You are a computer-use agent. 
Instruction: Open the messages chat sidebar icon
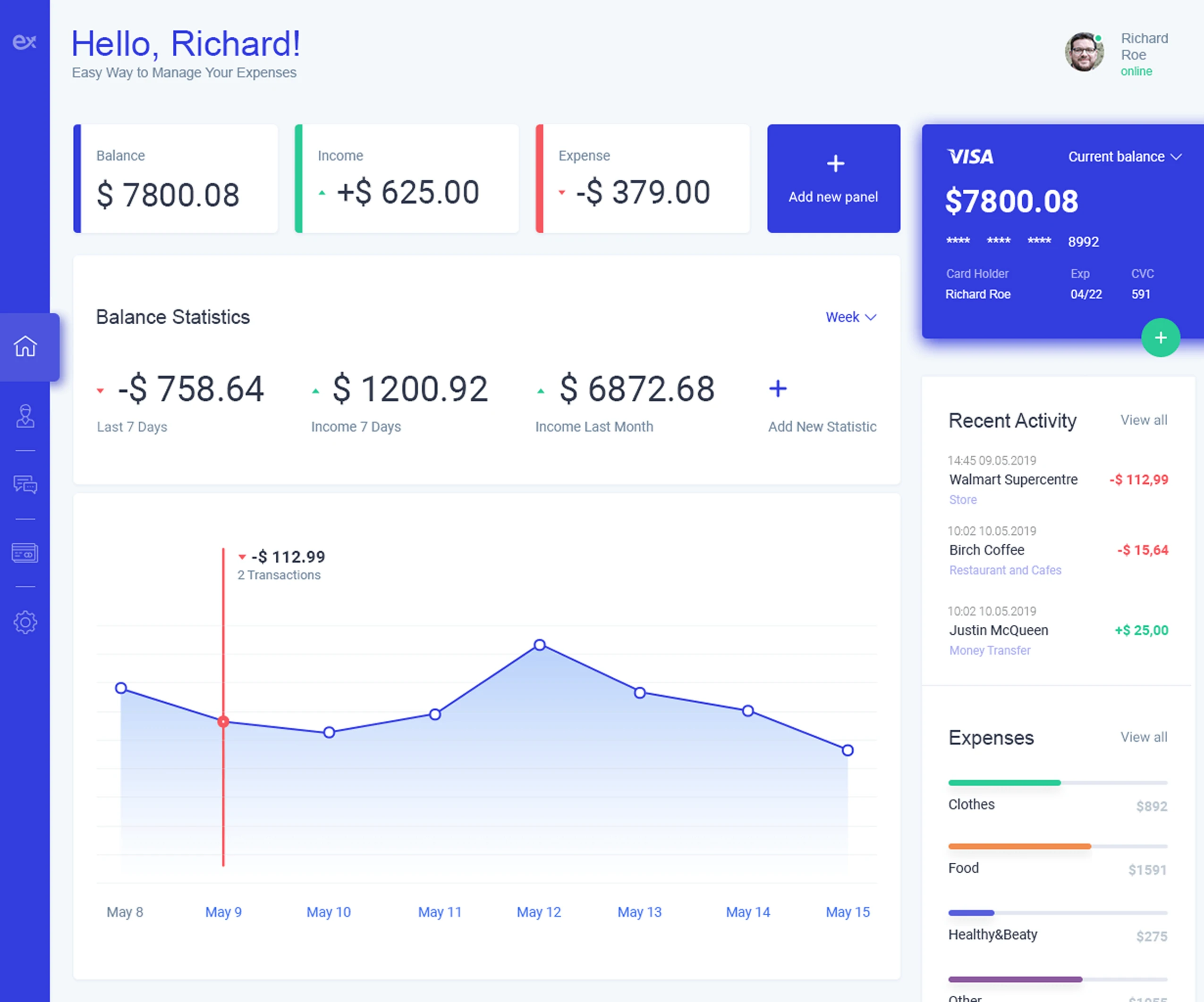25,485
